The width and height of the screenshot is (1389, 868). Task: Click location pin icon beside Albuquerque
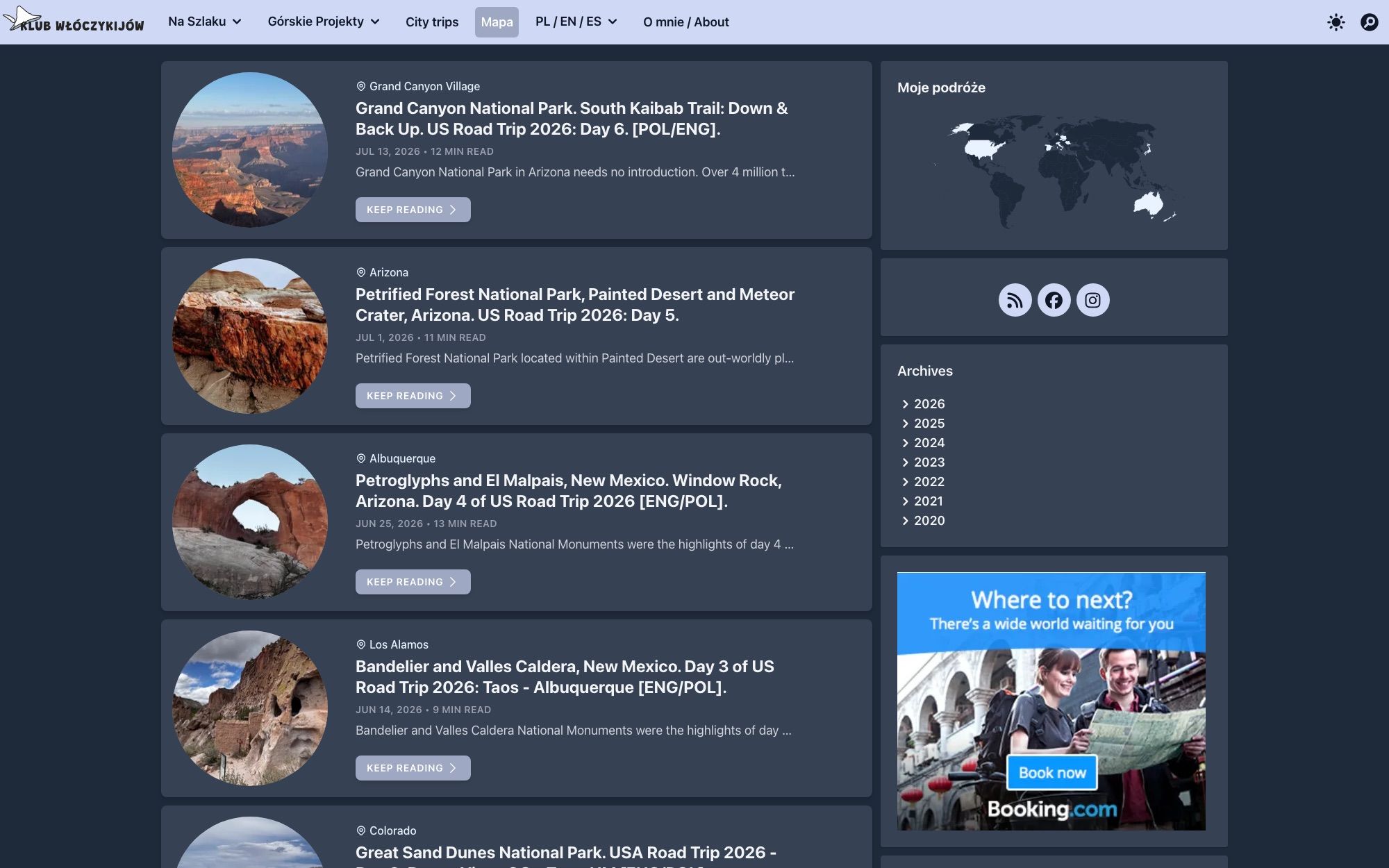(x=360, y=458)
